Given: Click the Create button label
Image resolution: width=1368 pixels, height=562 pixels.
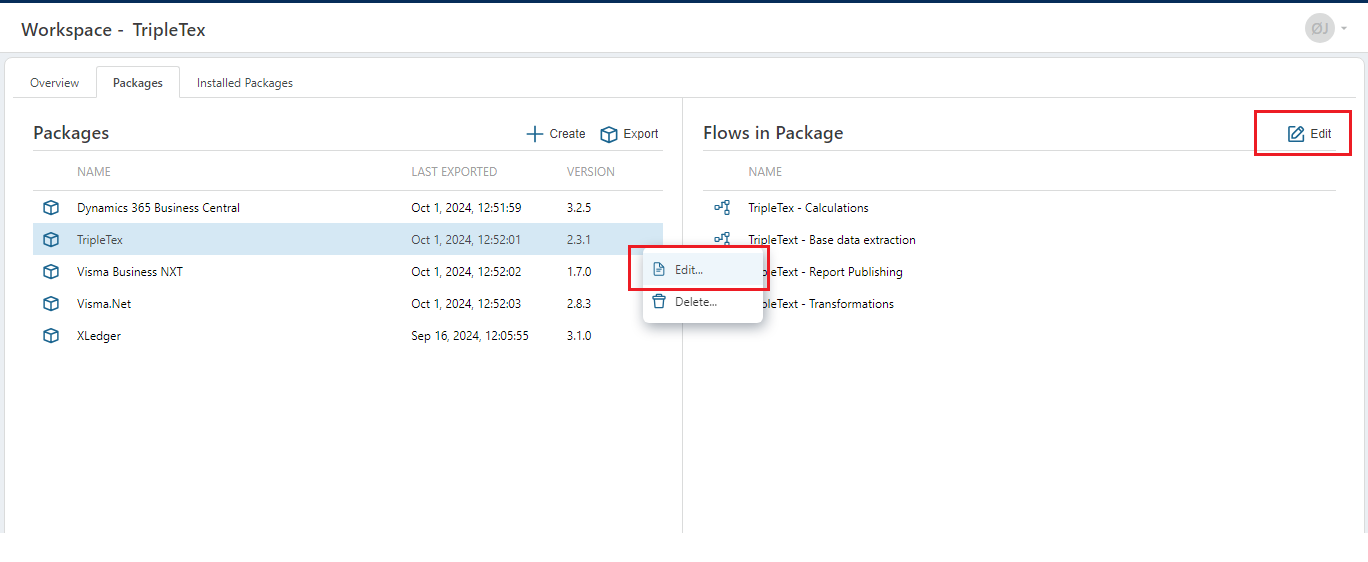Looking at the screenshot, I should click(x=568, y=134).
